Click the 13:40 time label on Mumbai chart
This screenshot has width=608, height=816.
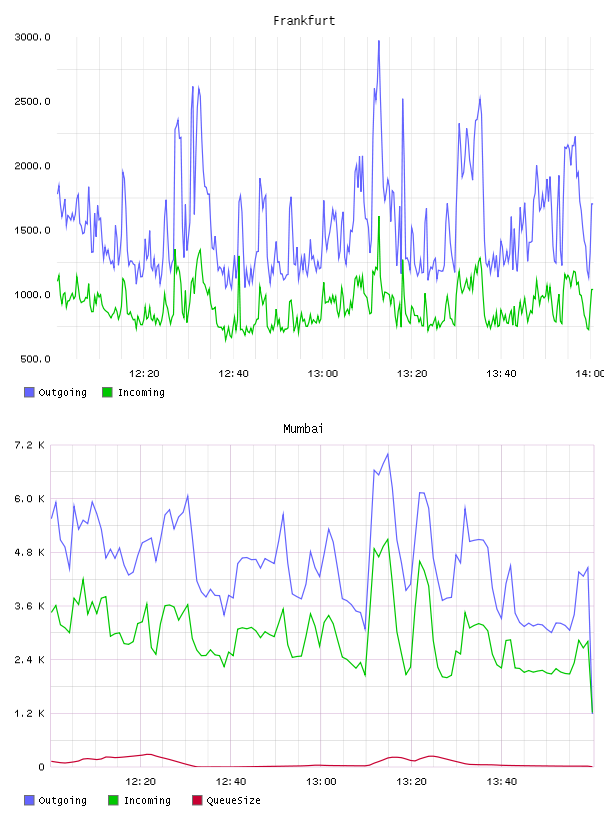[x=502, y=782]
